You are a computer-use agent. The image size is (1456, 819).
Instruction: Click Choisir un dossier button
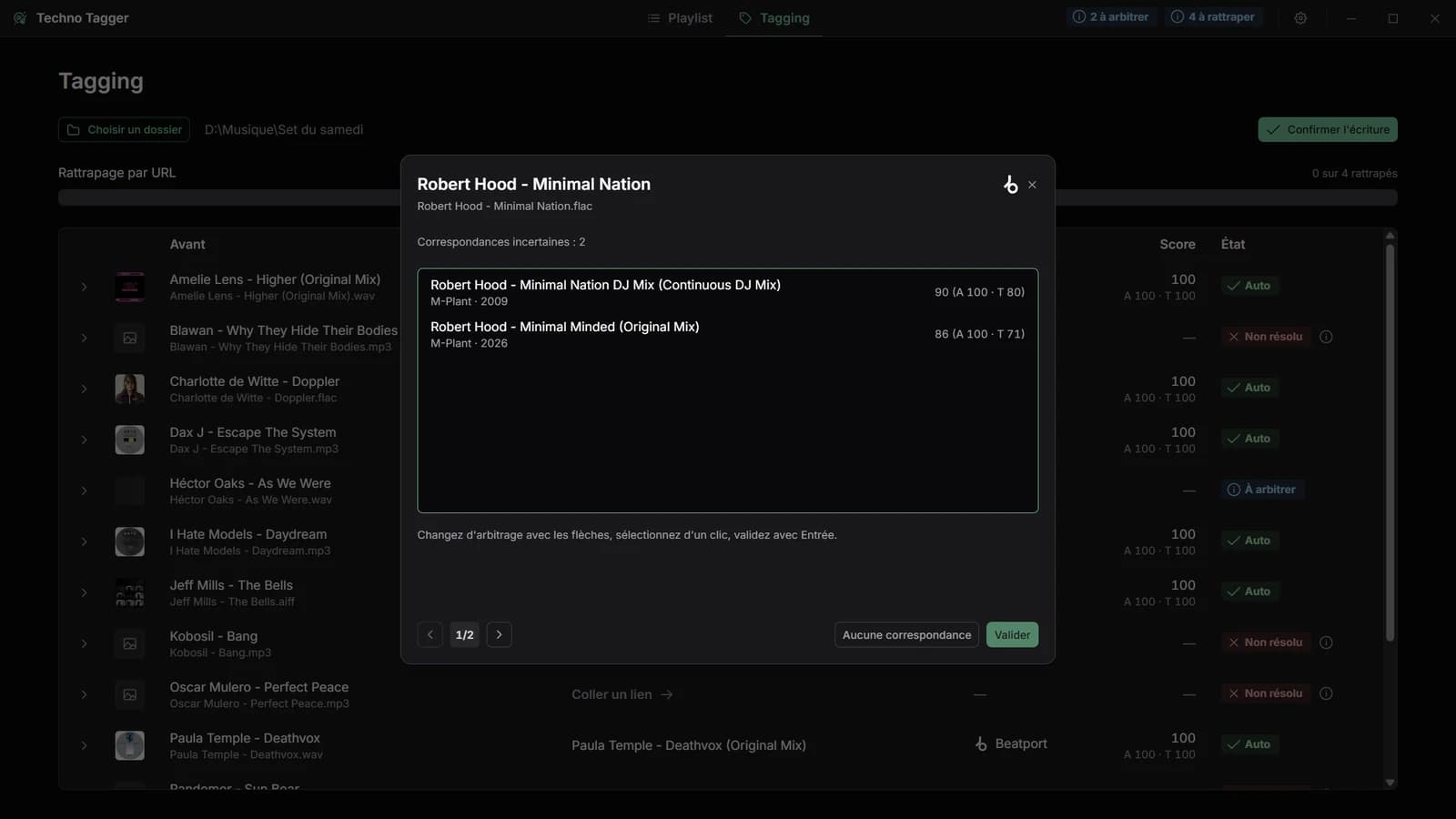click(x=124, y=129)
